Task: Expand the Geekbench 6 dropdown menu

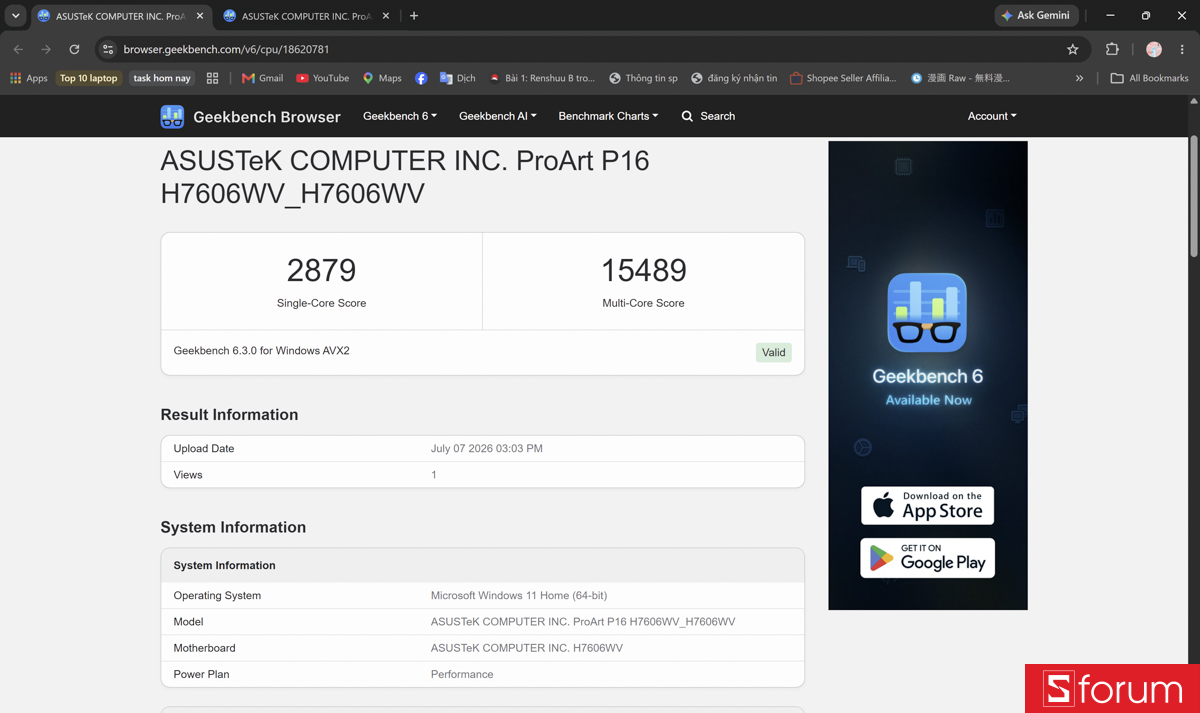Action: coord(400,116)
